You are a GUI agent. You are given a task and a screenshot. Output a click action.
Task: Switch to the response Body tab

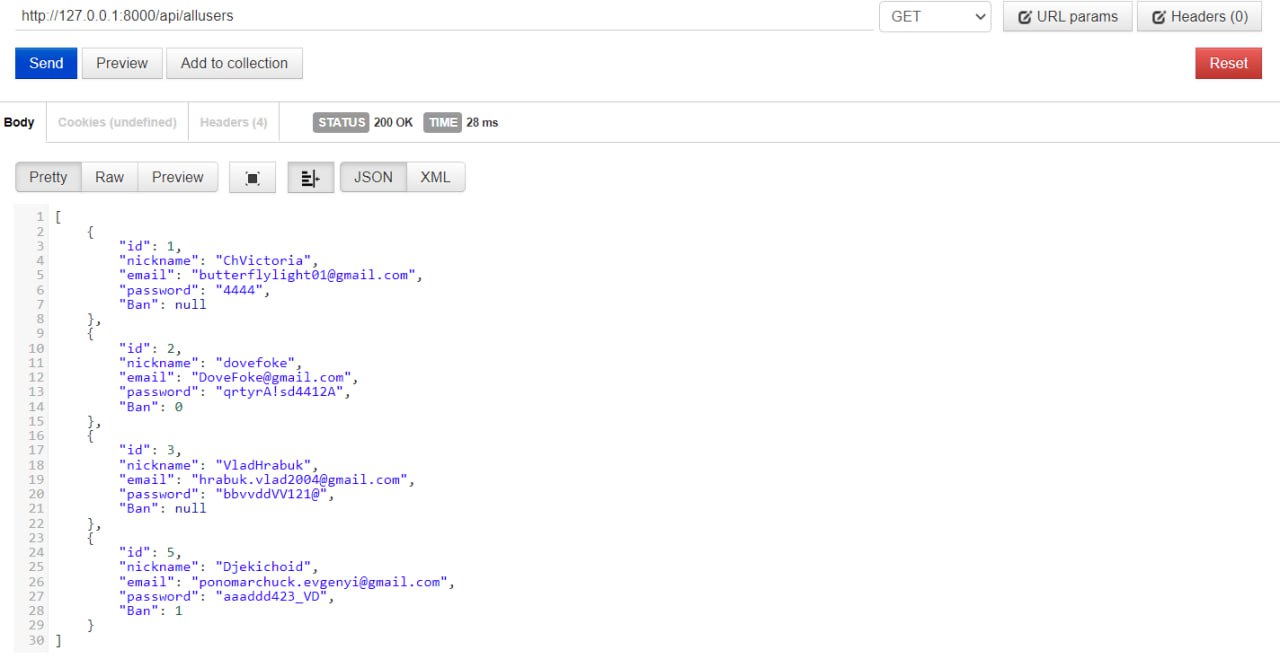19,122
